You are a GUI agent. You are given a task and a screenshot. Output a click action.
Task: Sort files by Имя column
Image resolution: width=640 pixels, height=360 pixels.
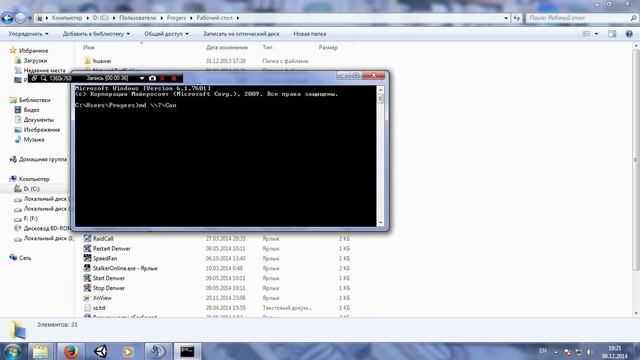(89, 47)
